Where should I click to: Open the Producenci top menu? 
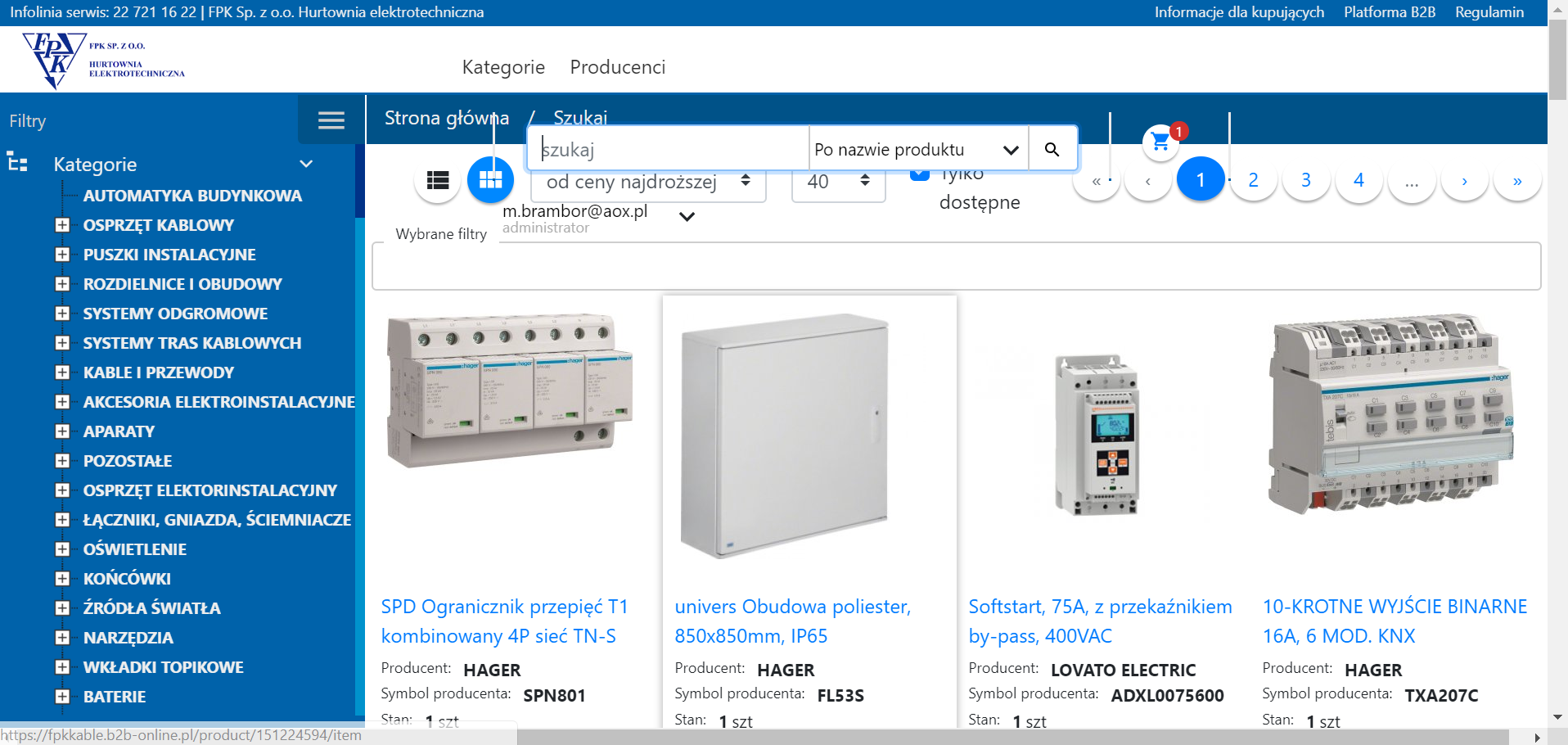click(x=617, y=67)
